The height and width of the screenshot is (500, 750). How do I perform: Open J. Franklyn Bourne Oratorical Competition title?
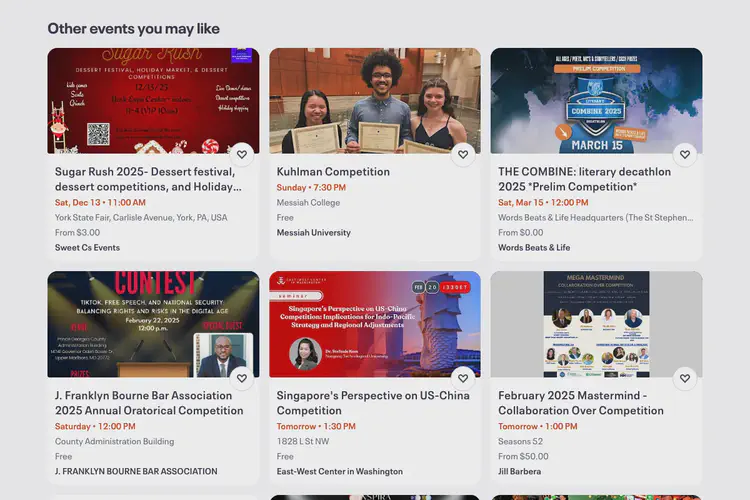pyautogui.click(x=149, y=403)
